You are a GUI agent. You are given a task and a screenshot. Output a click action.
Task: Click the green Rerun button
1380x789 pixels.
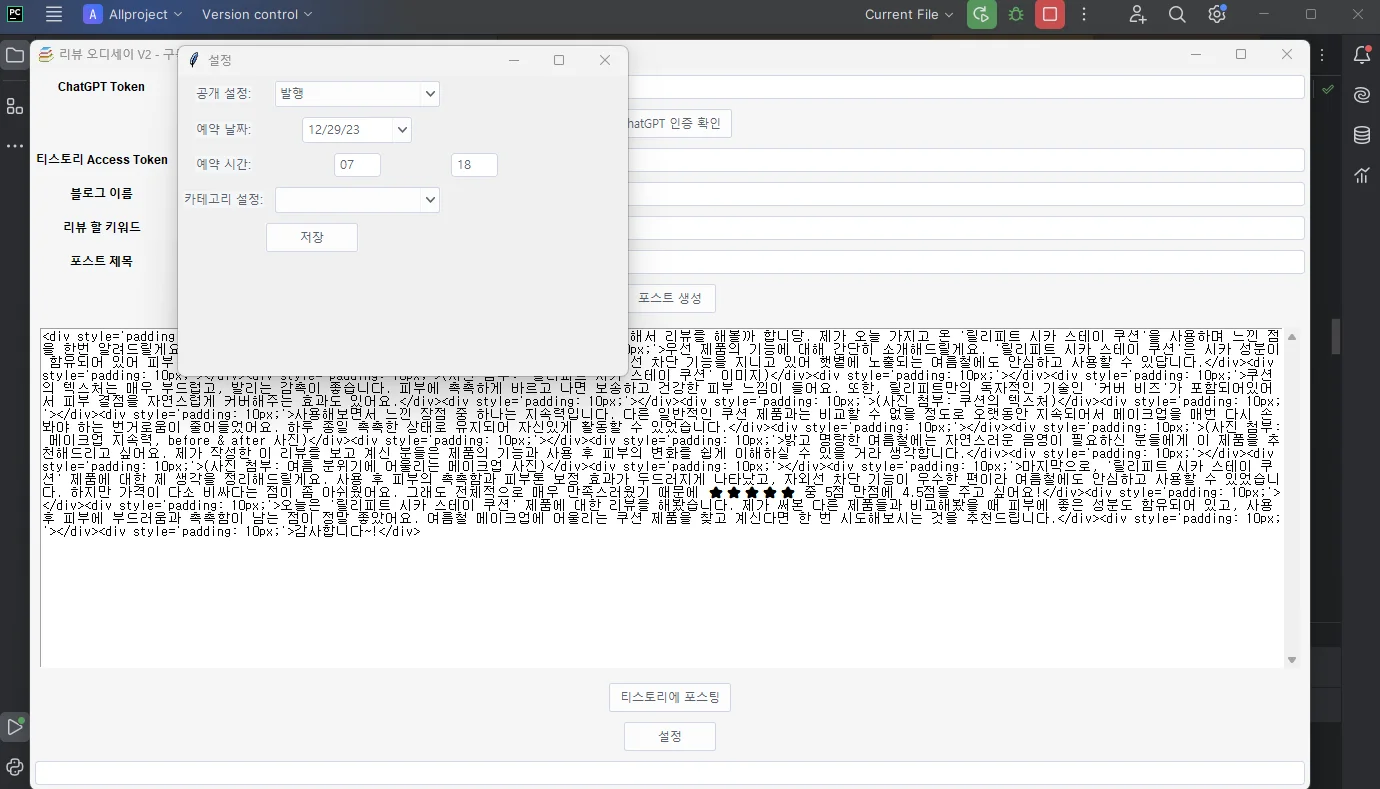tap(982, 14)
